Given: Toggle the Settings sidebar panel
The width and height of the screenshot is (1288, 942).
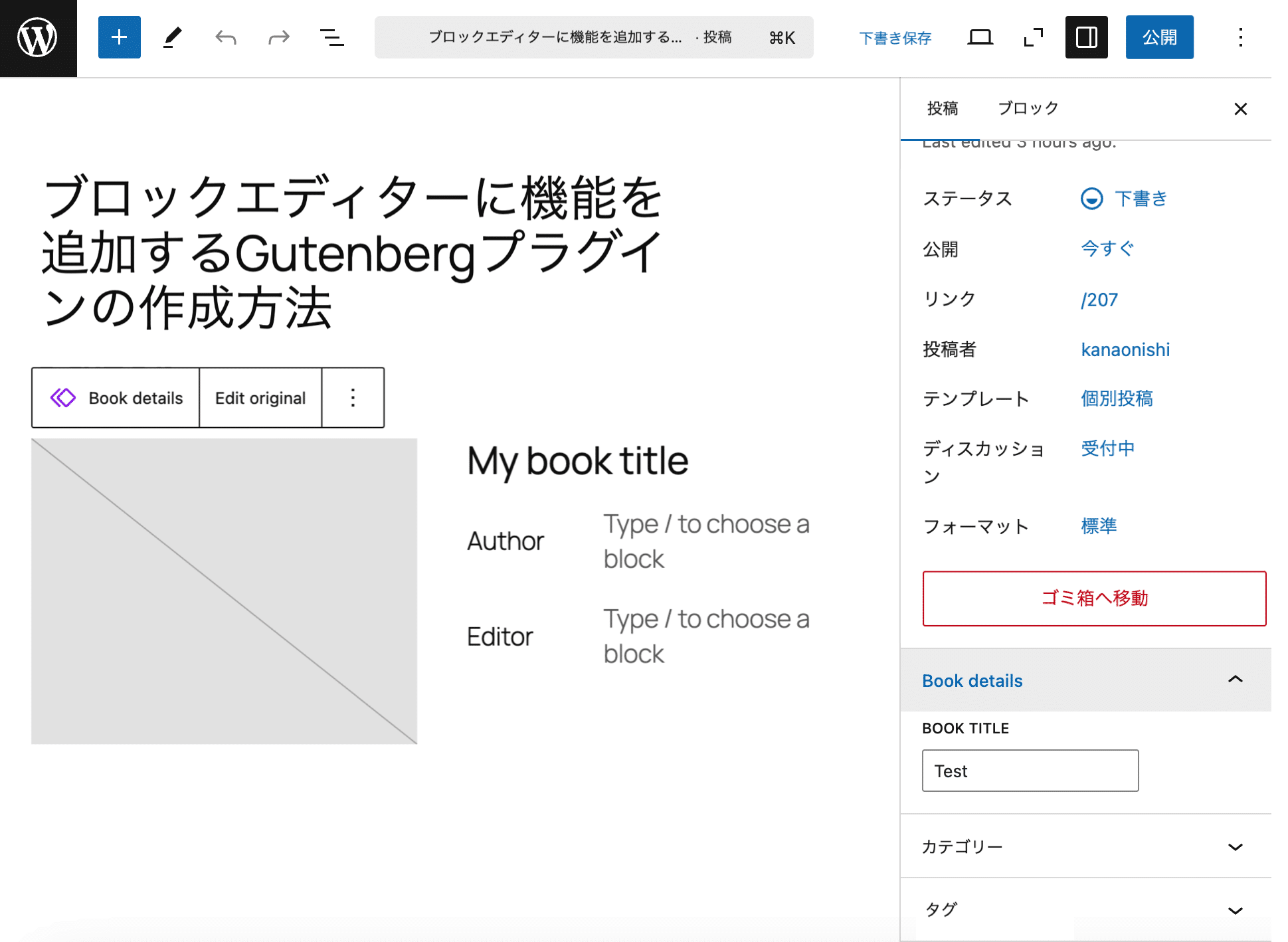Looking at the screenshot, I should (x=1086, y=37).
